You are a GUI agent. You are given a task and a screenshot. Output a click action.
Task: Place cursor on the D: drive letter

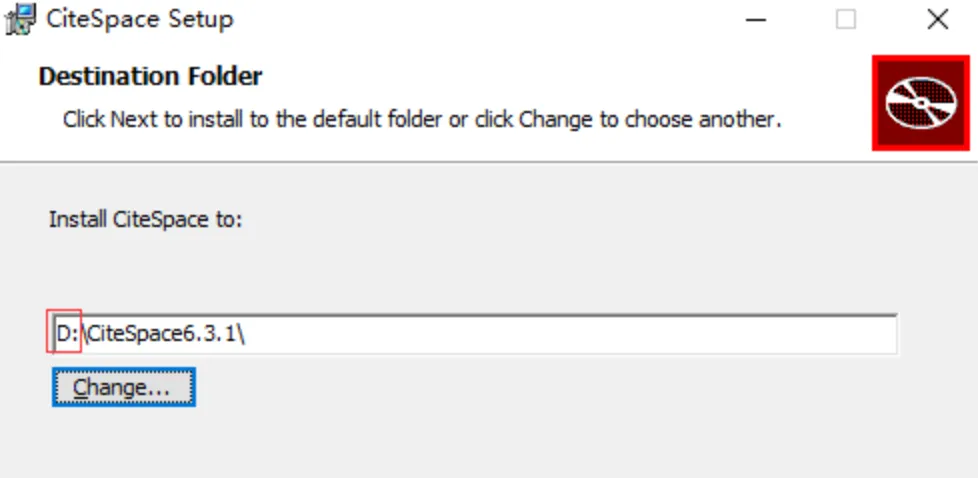(67, 334)
